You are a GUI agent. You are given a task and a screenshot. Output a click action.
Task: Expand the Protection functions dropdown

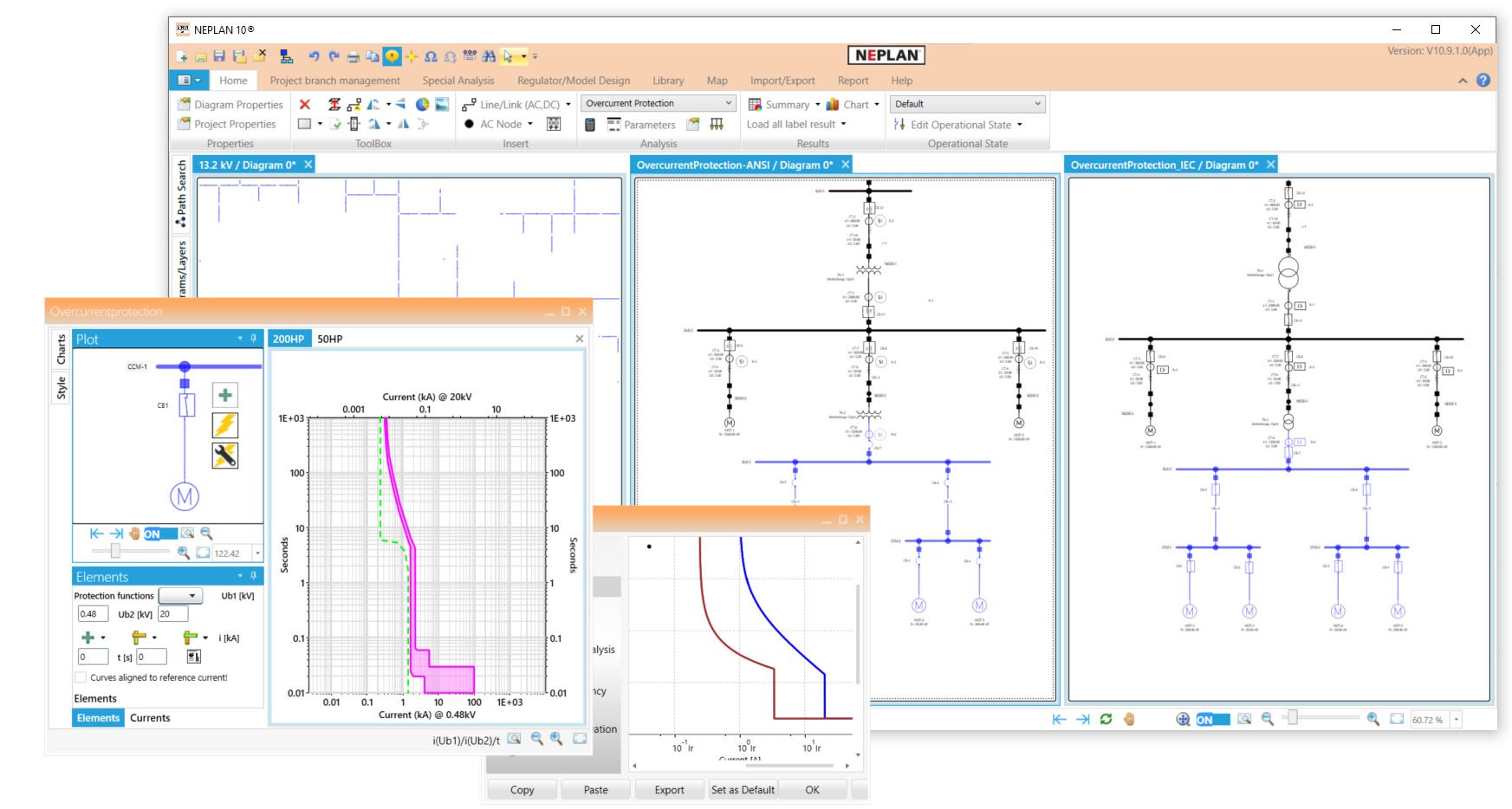[x=181, y=596]
